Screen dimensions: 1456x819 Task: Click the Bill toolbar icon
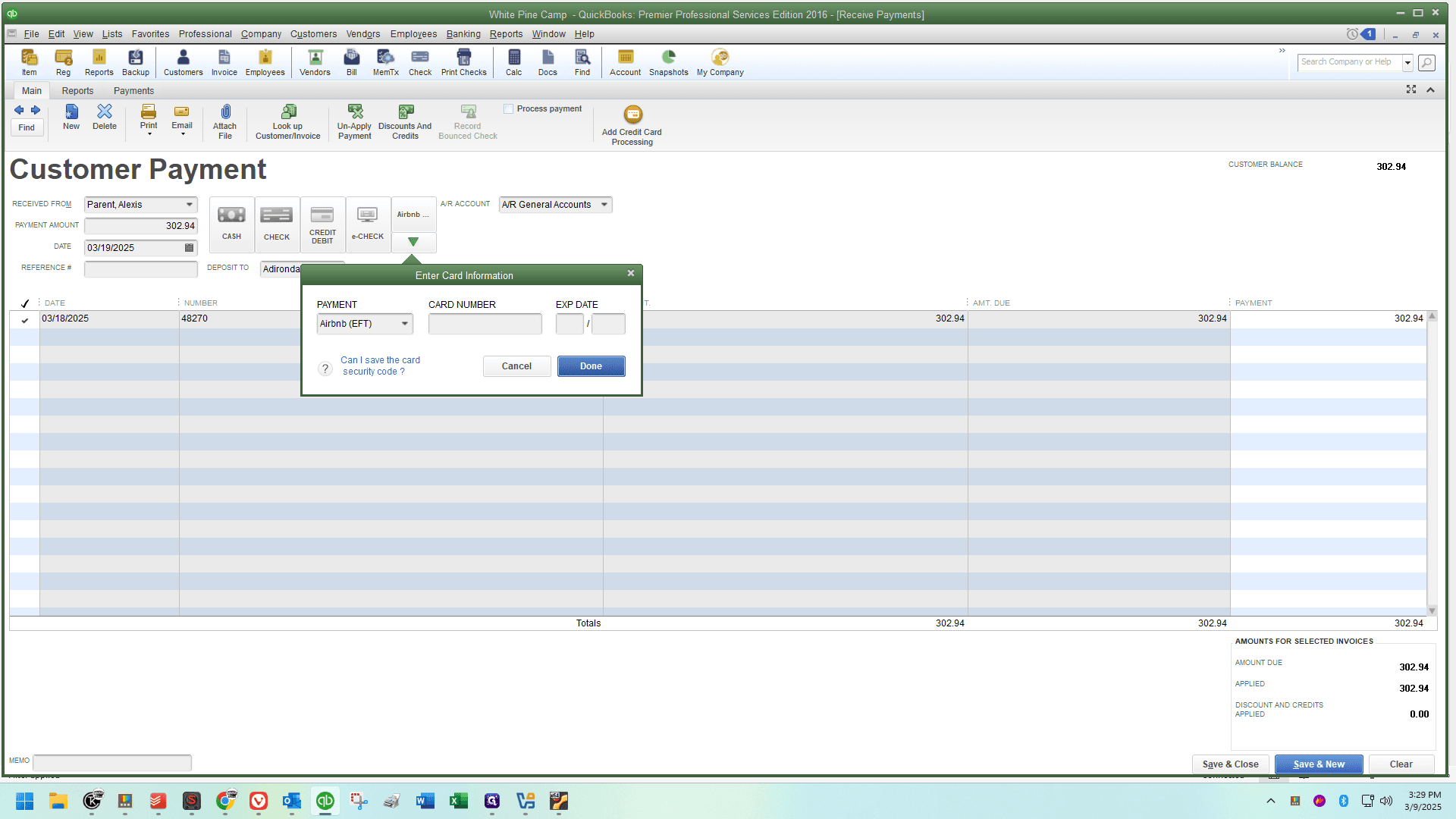pyautogui.click(x=352, y=62)
